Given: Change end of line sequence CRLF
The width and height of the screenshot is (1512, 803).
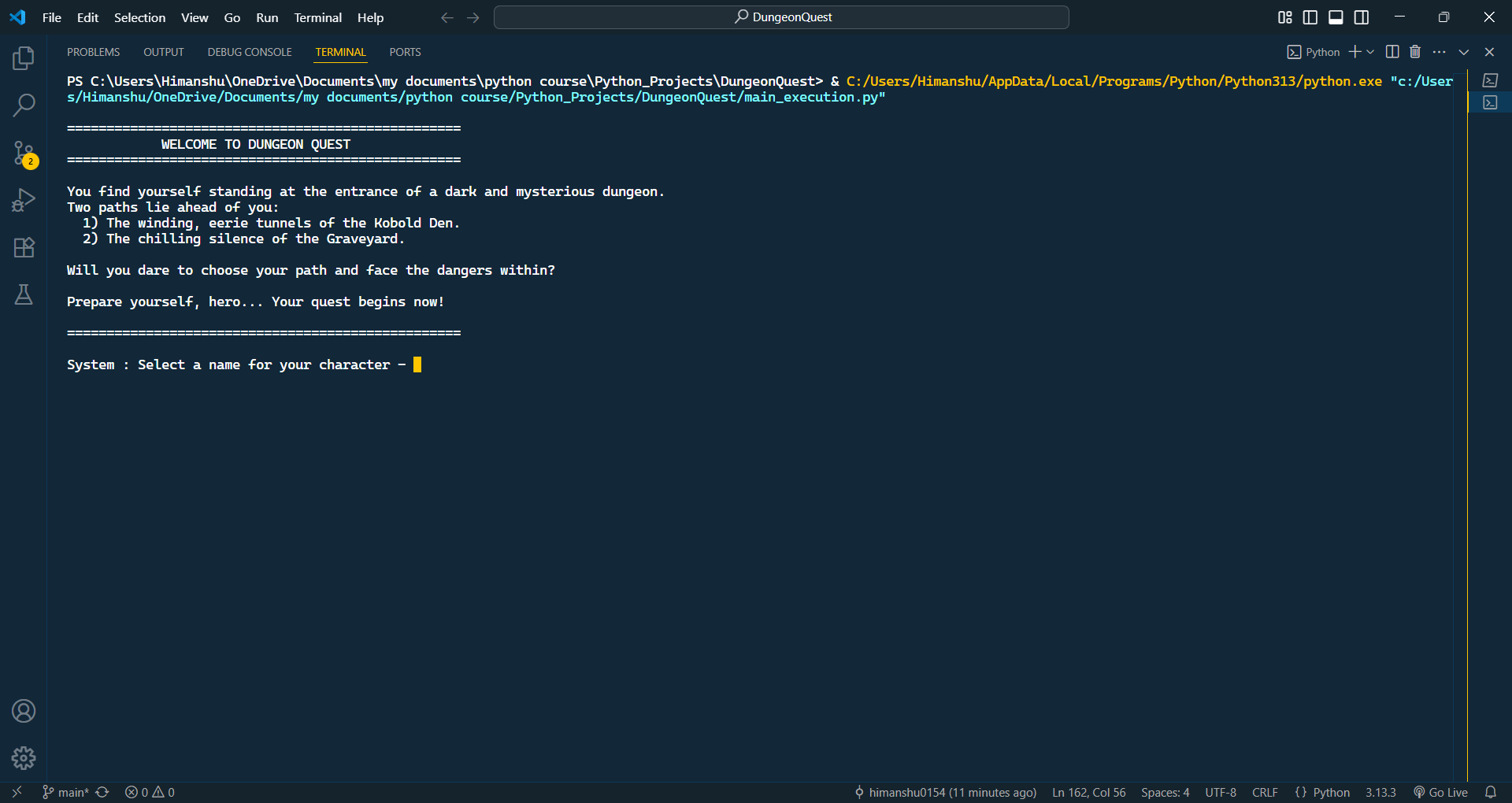Looking at the screenshot, I should (1265, 792).
